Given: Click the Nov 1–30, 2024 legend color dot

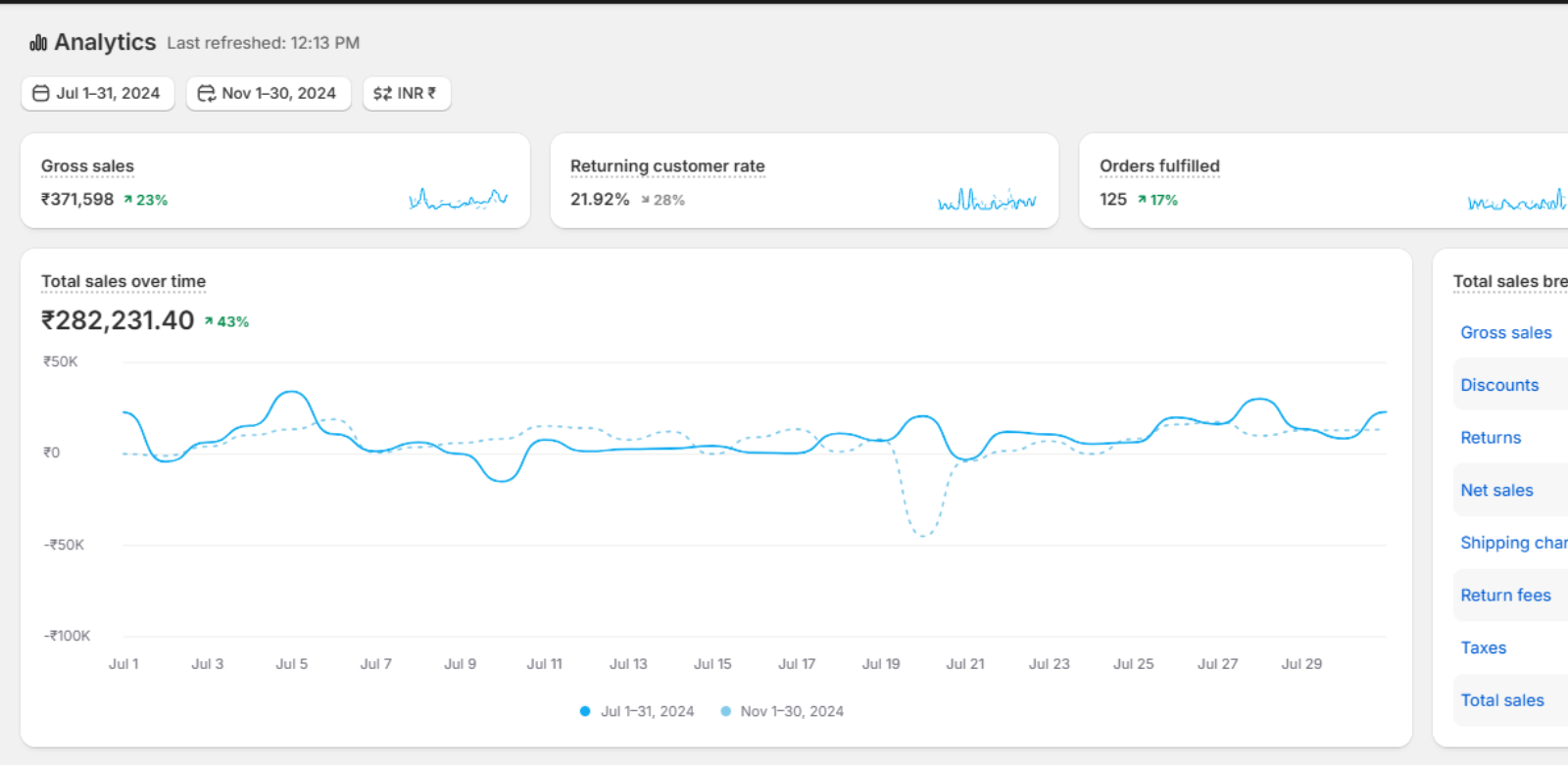Looking at the screenshot, I should pos(725,711).
